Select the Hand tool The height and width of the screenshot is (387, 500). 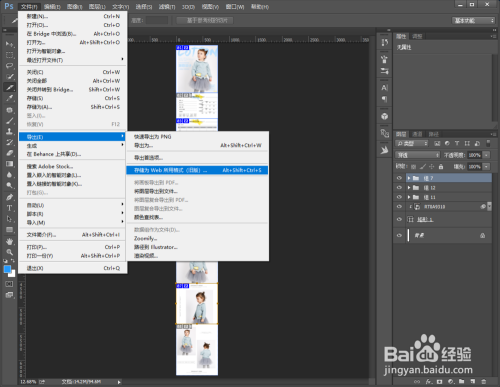coord(9,241)
